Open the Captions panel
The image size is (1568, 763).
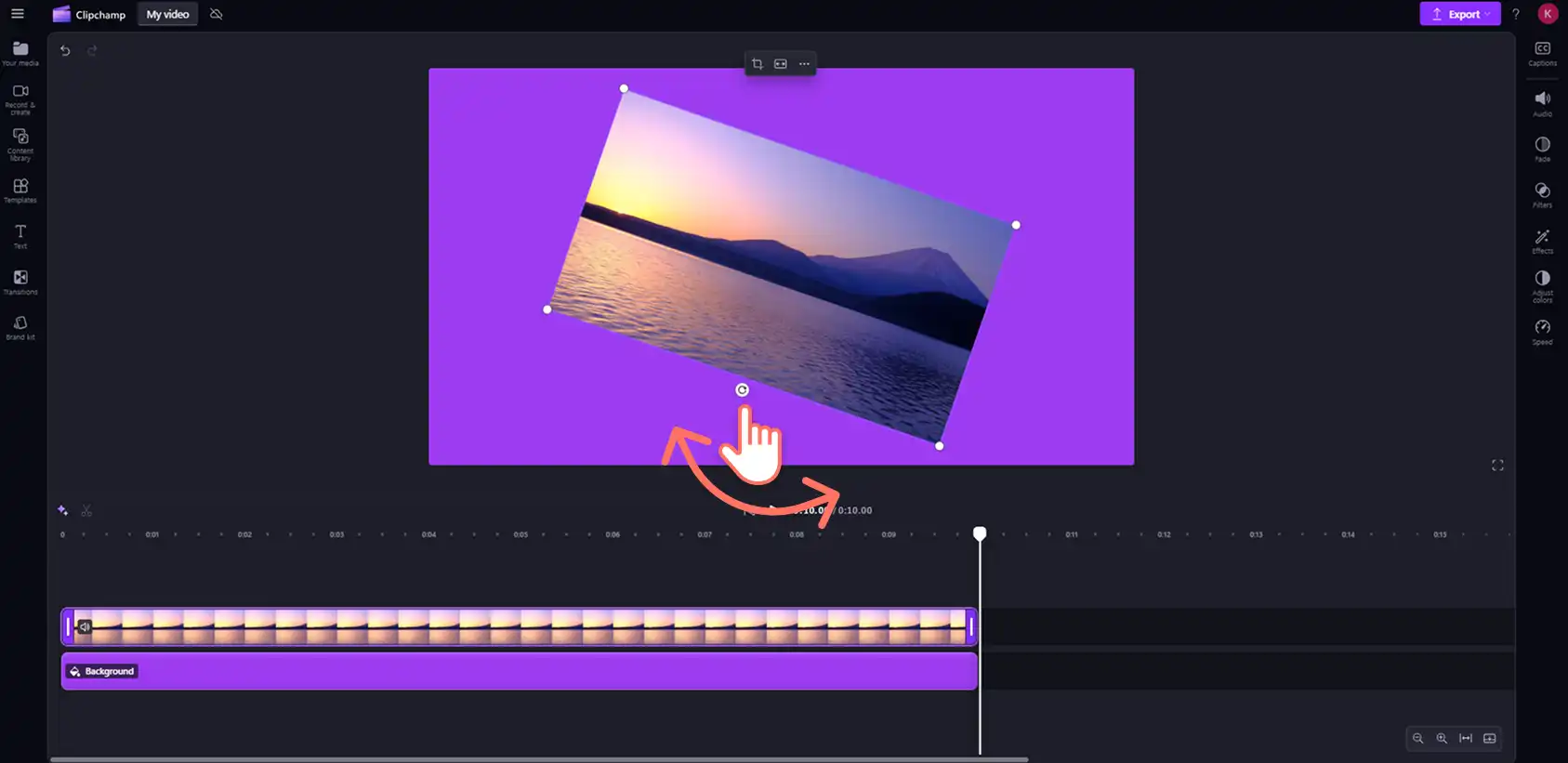pos(1542,53)
